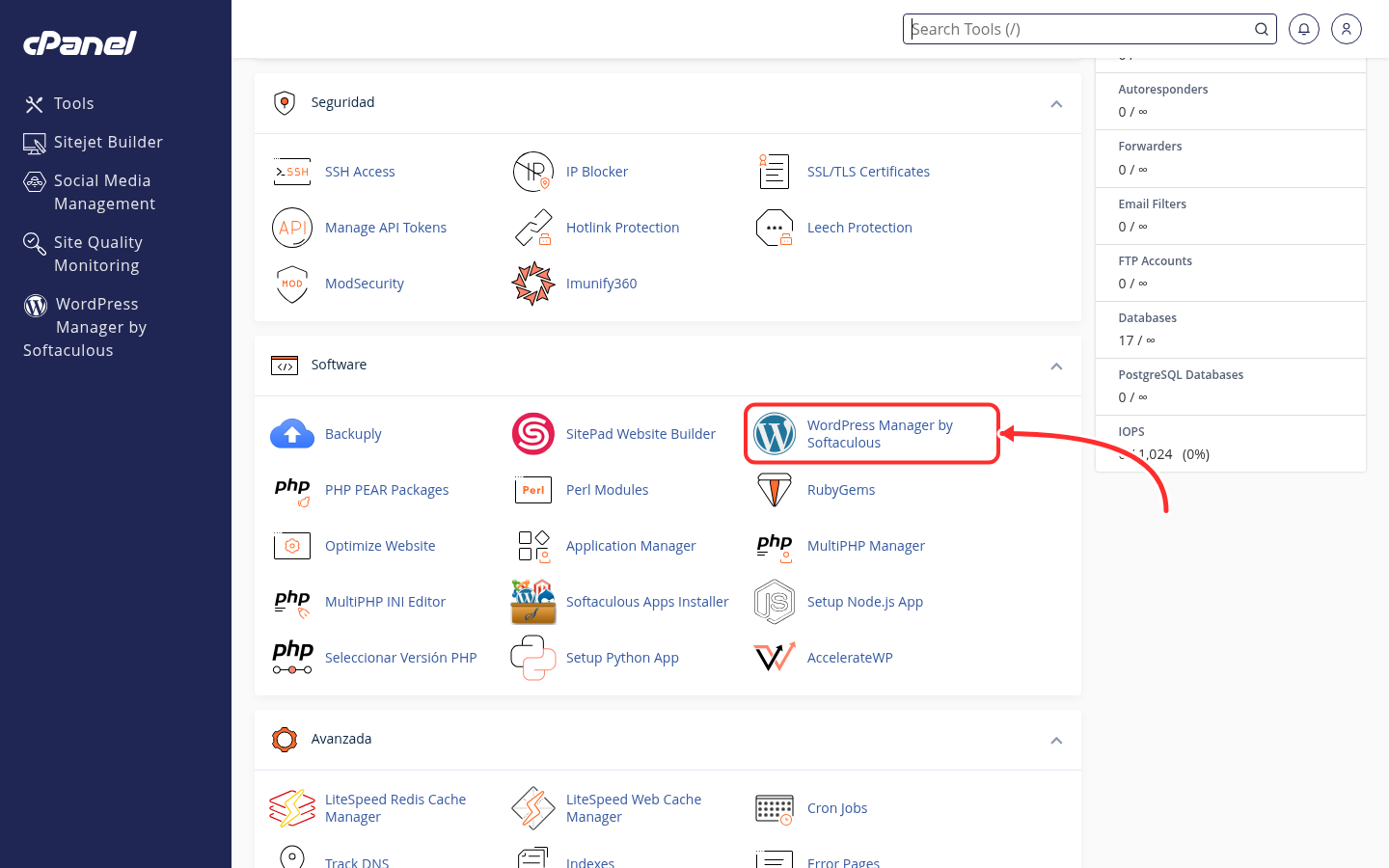The height and width of the screenshot is (868, 1389).
Task: Click the WordPress Manager icon in Software section
Action: (775, 434)
